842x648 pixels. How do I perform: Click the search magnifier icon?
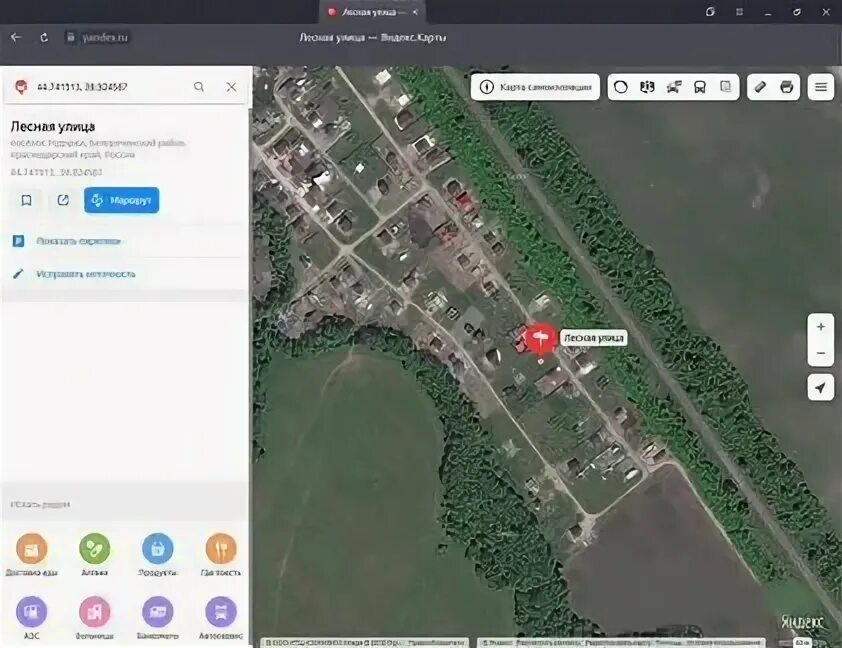pos(199,86)
